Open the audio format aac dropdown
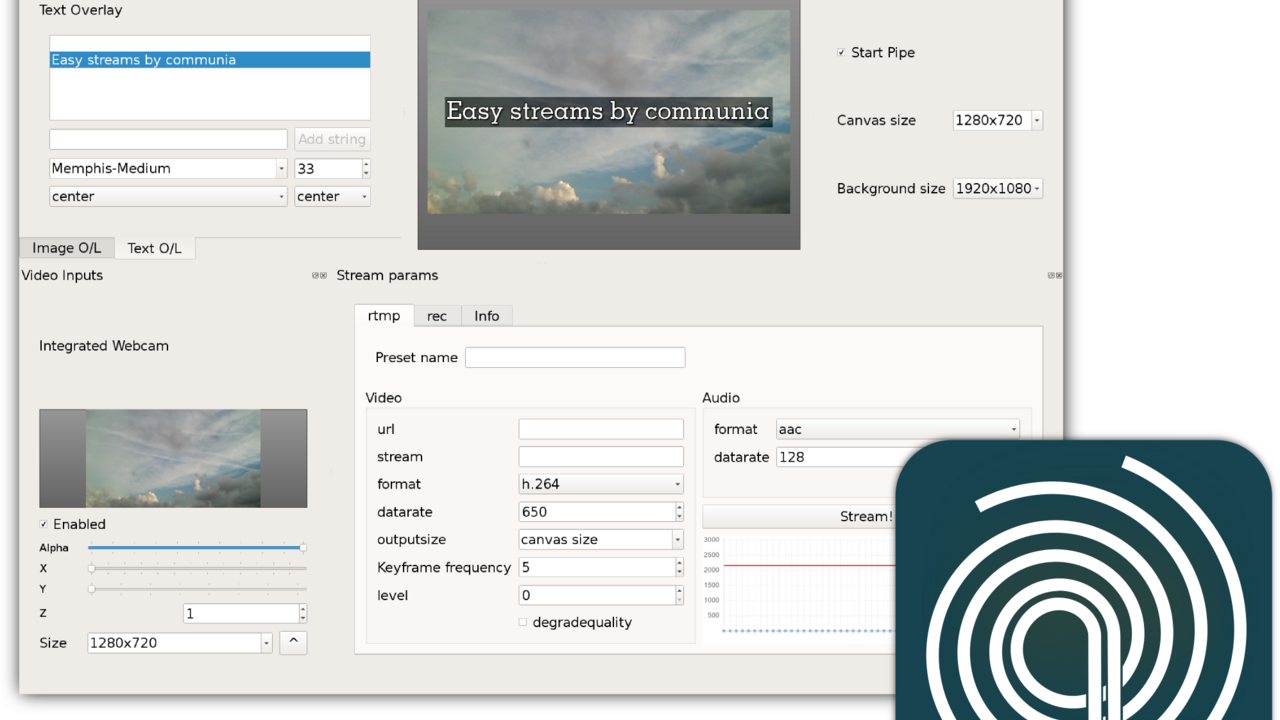 click(x=898, y=429)
